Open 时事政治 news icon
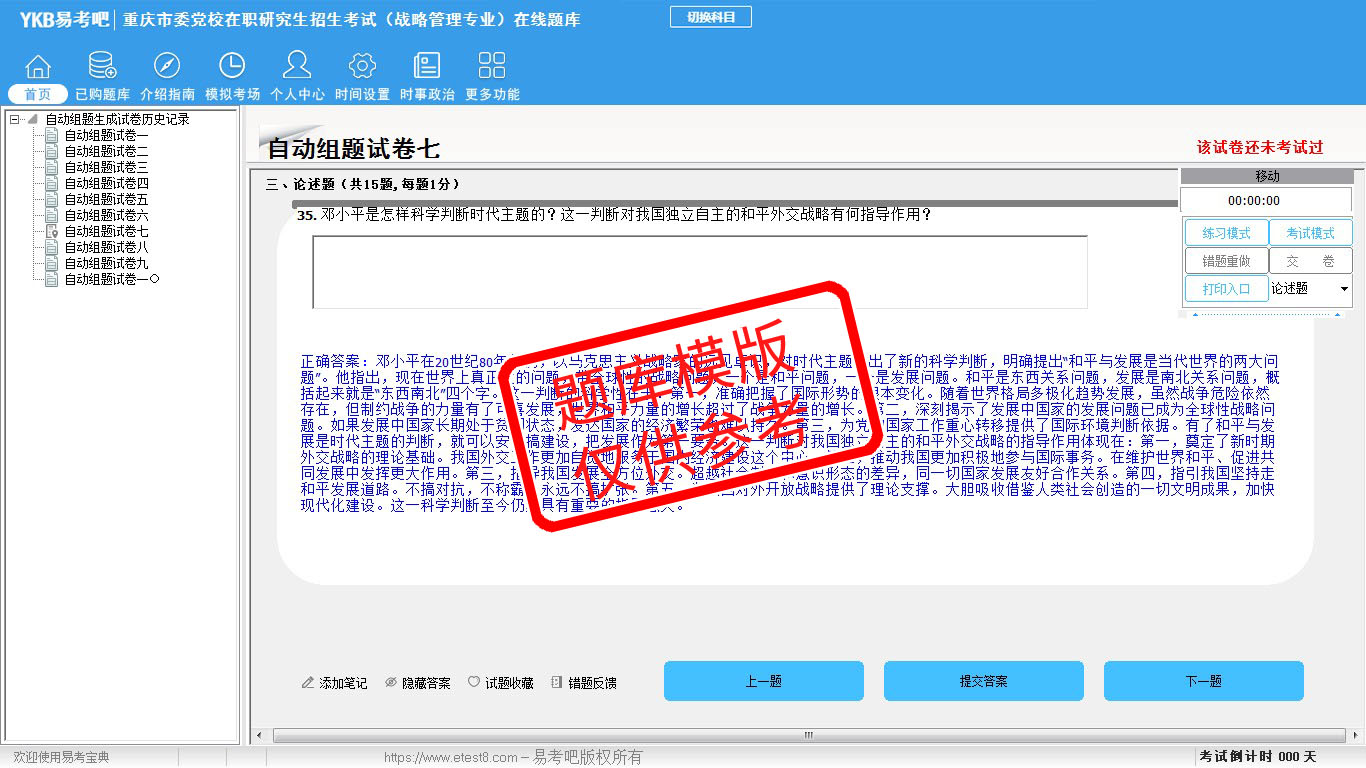The width and height of the screenshot is (1366, 768). pos(427,67)
